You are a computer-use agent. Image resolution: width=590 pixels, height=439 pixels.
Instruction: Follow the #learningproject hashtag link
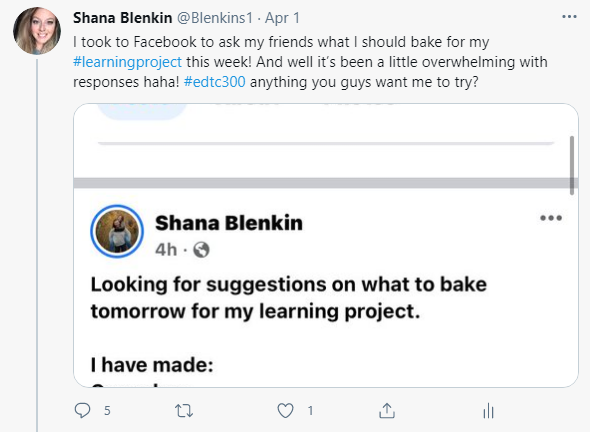click(x=127, y=62)
